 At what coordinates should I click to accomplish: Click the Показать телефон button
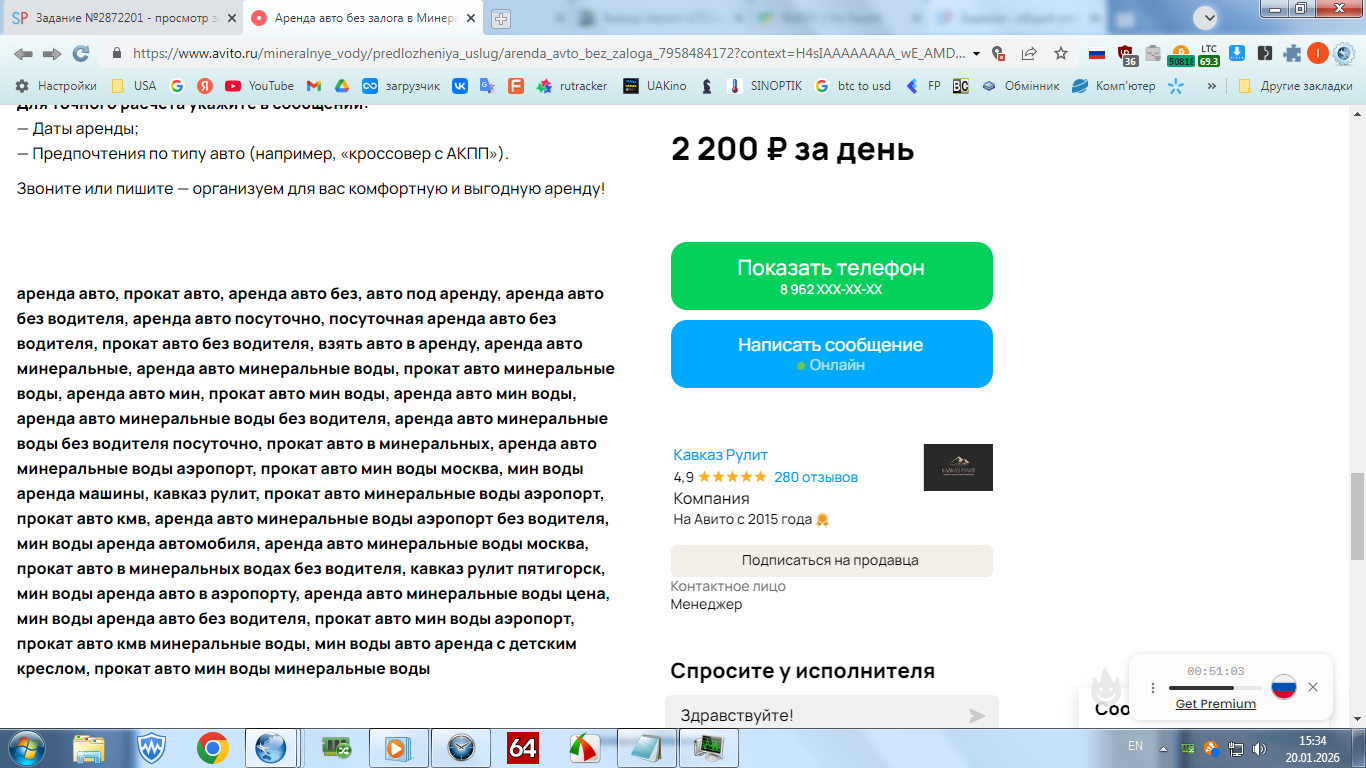point(832,276)
